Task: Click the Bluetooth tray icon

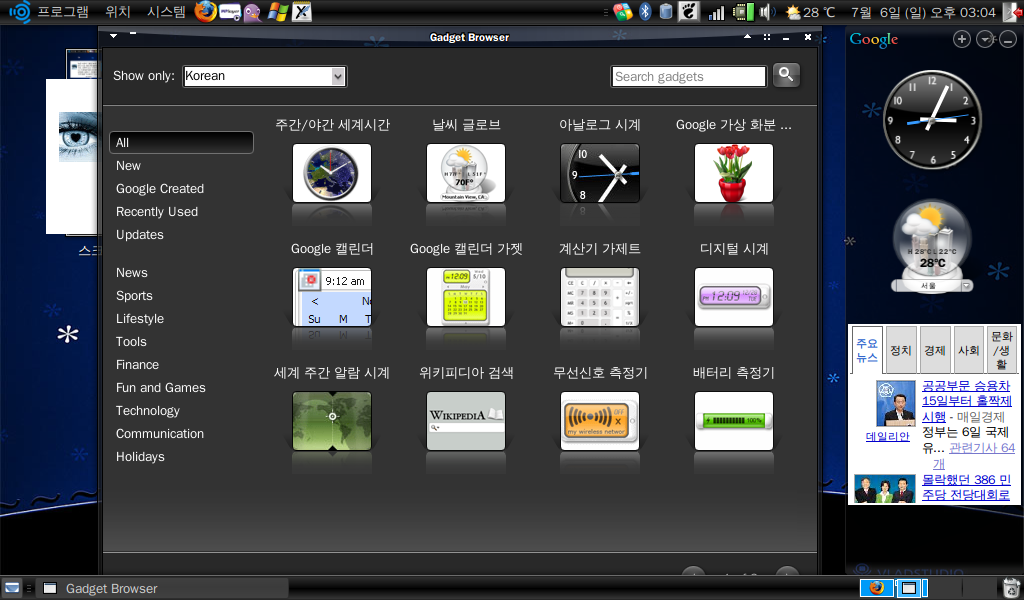Action: point(645,12)
